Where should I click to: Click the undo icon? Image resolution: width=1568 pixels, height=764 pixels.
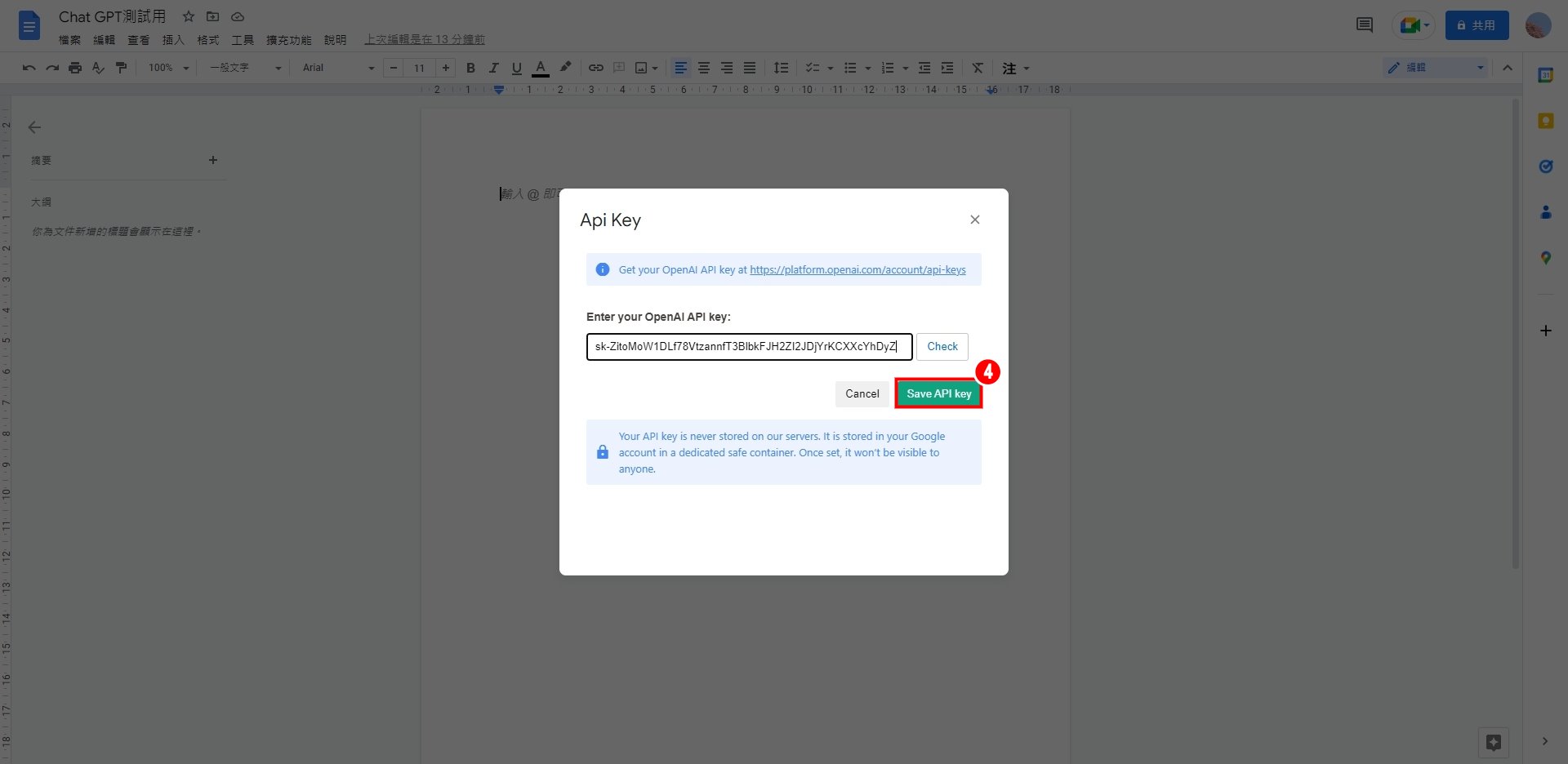(x=29, y=68)
